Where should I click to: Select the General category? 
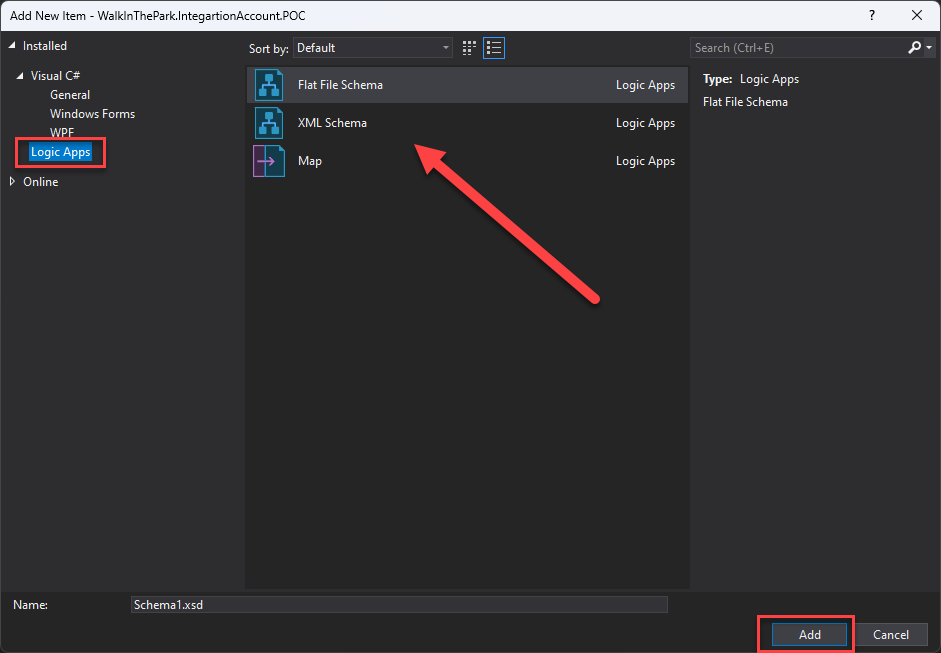70,95
